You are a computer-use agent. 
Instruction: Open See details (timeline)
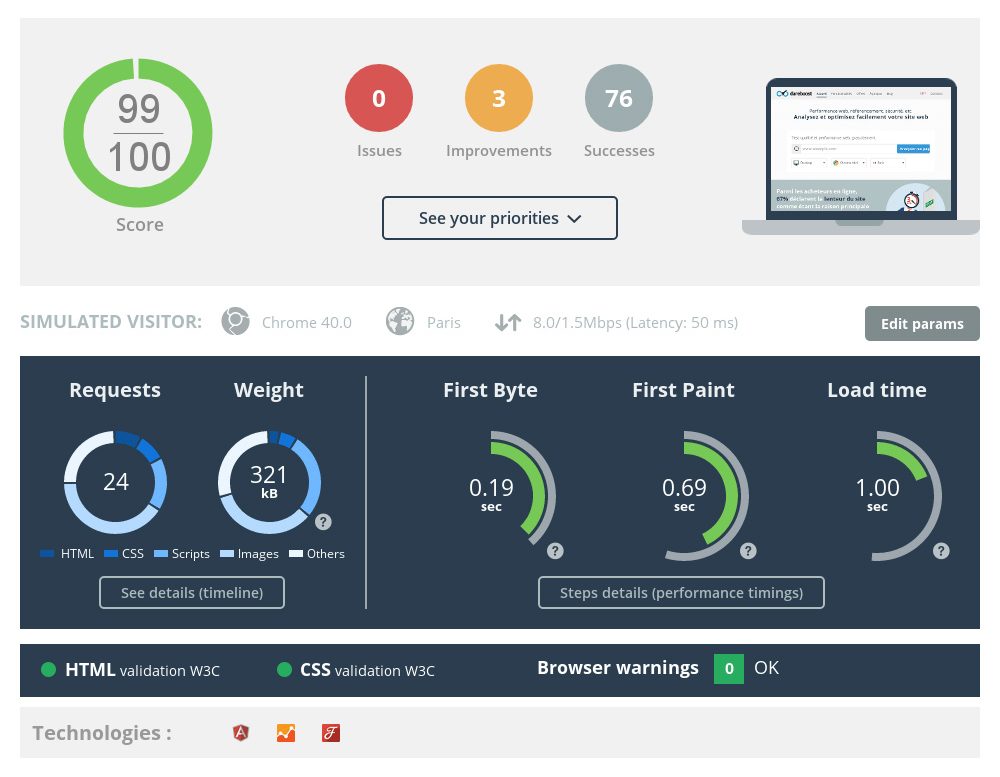(x=192, y=593)
